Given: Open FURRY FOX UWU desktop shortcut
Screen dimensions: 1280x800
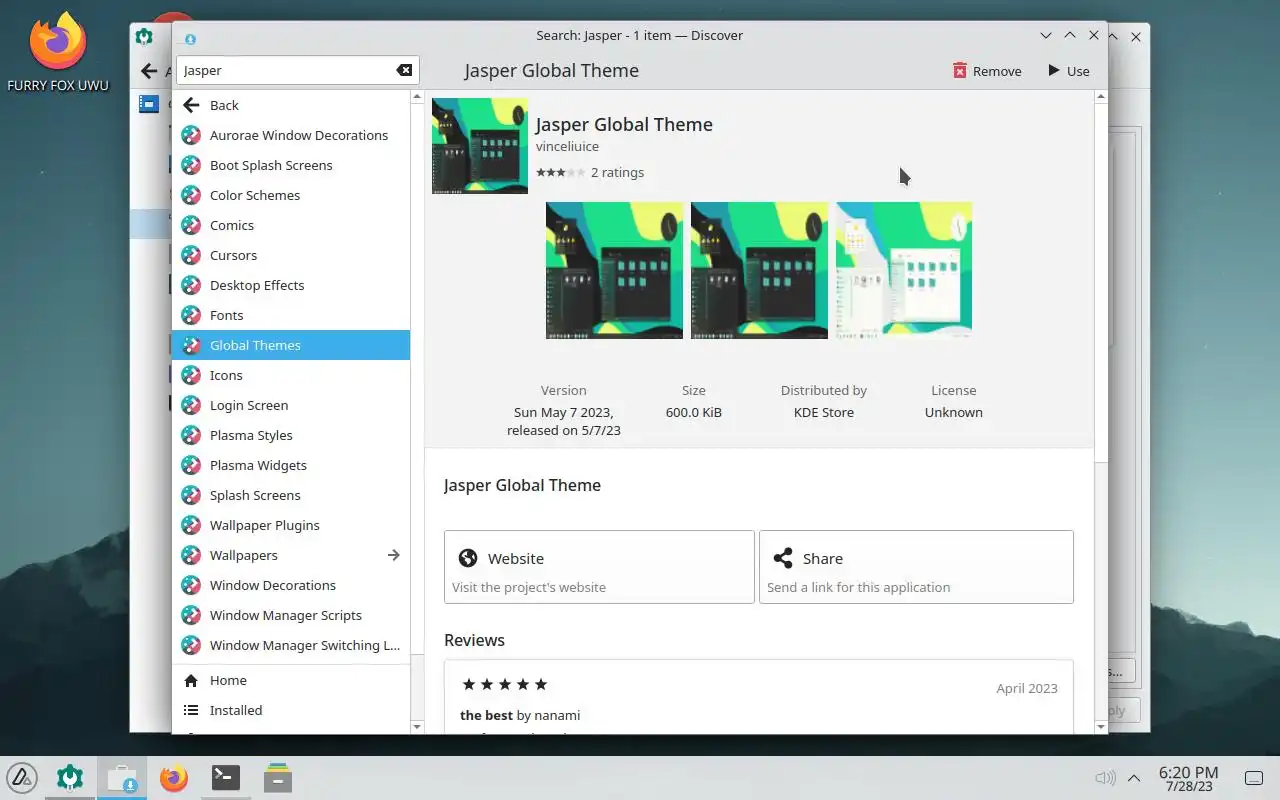Looking at the screenshot, I should [58, 52].
